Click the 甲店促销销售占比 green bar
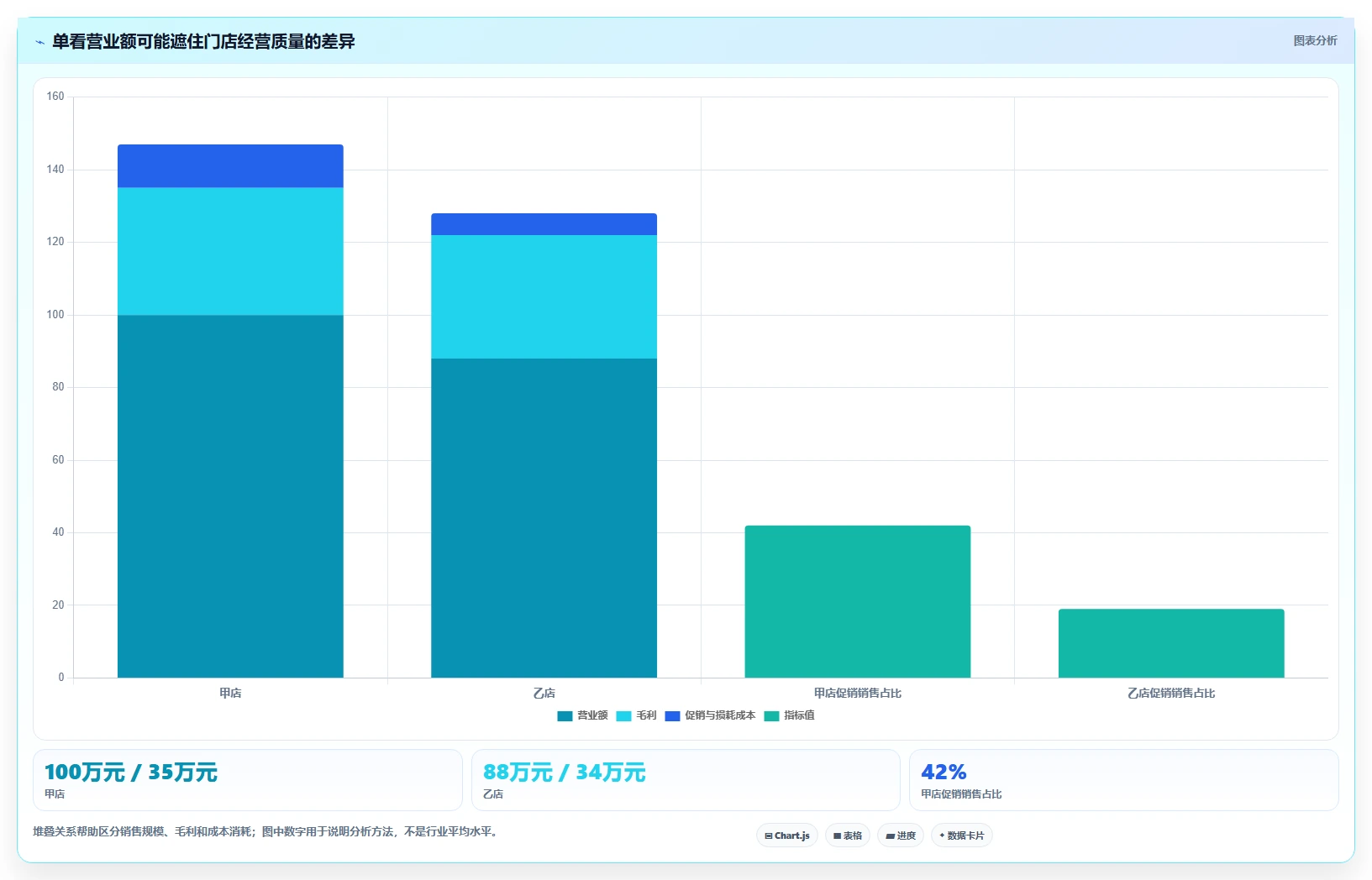1372x880 pixels. [x=858, y=601]
